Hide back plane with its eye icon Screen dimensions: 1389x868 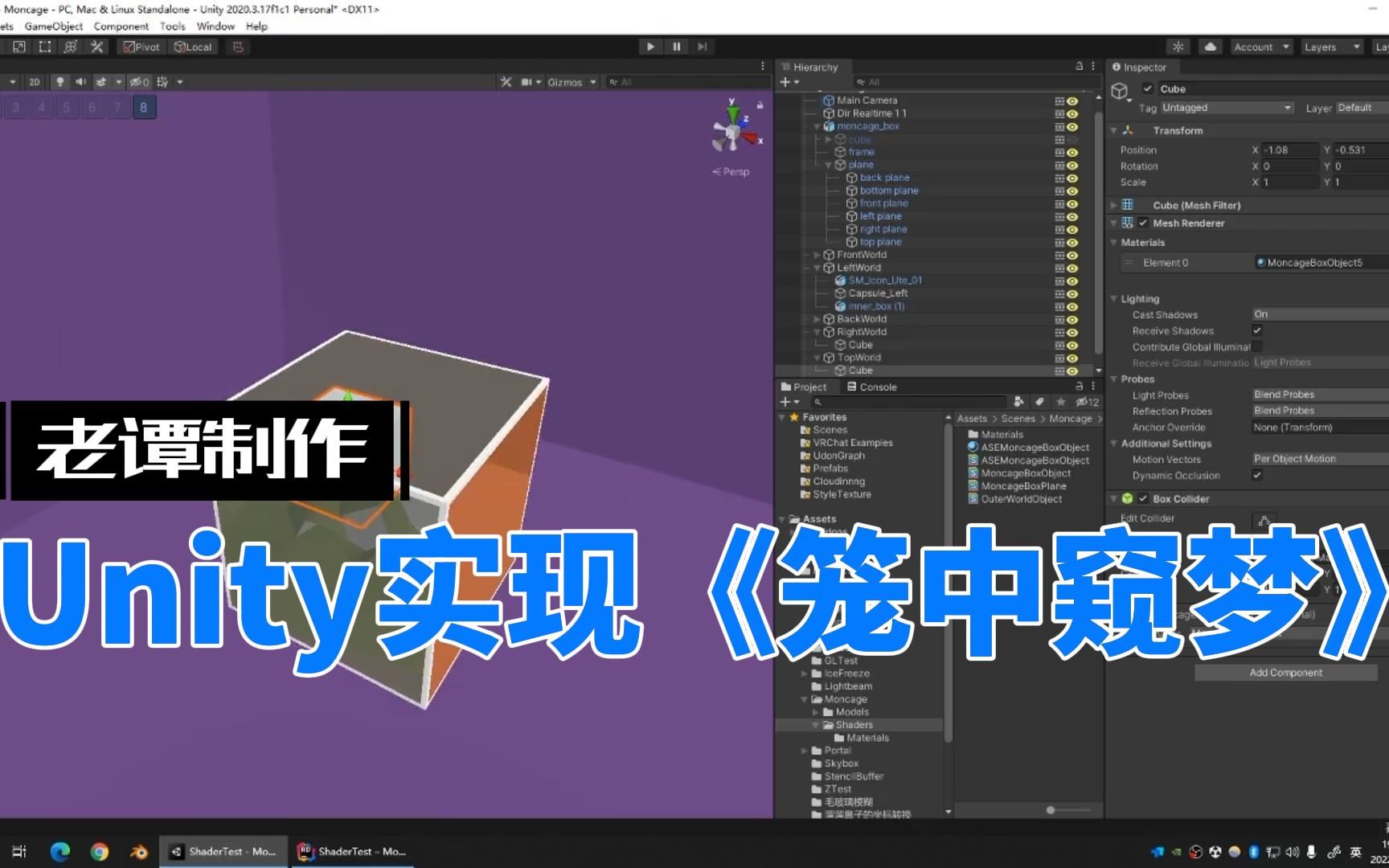(1072, 178)
